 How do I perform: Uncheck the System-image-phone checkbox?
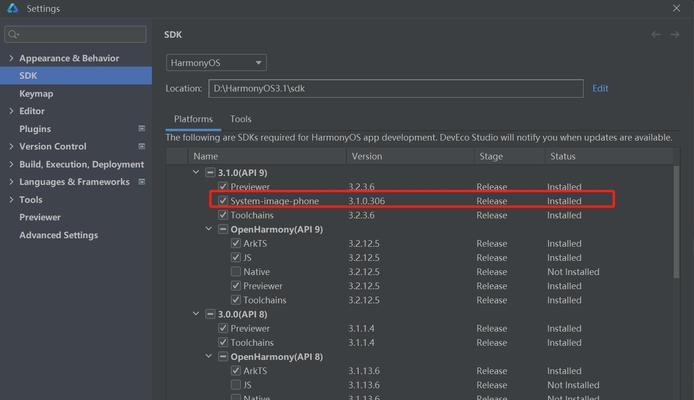coord(223,201)
